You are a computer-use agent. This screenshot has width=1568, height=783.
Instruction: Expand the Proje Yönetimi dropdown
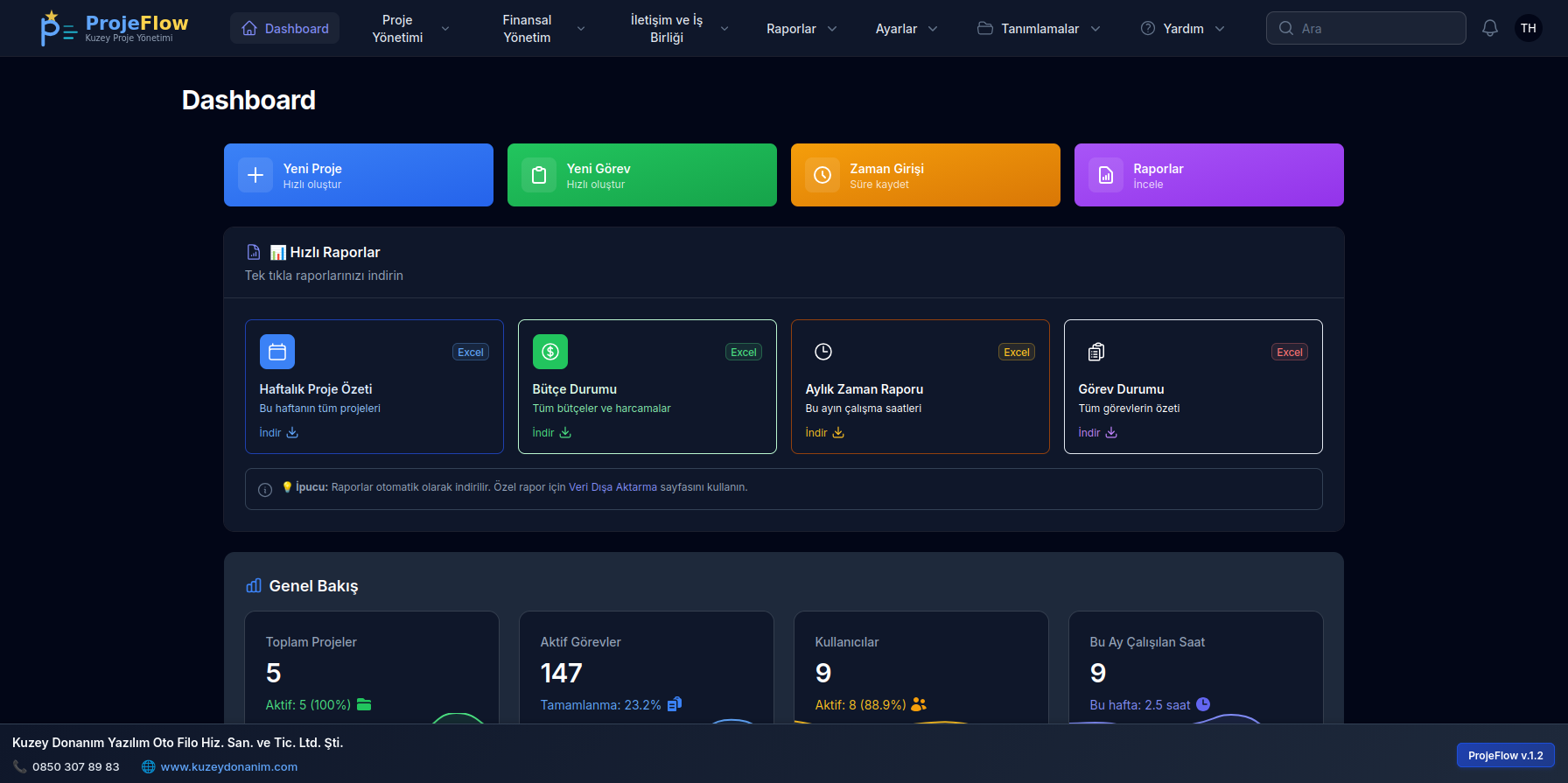pos(409,29)
